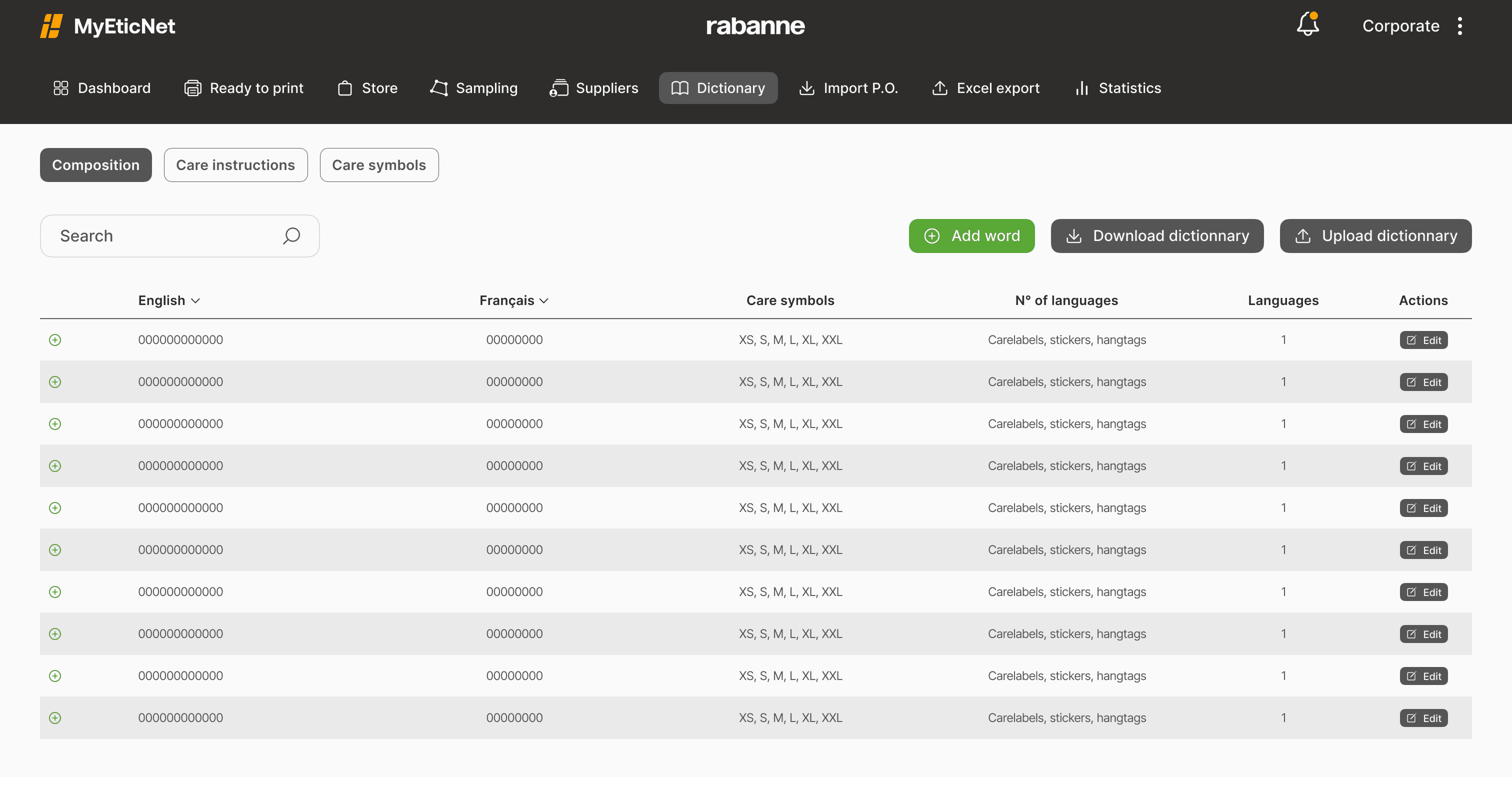Edit the third table row
Screen dimensions: 1512x796
click(x=1423, y=424)
